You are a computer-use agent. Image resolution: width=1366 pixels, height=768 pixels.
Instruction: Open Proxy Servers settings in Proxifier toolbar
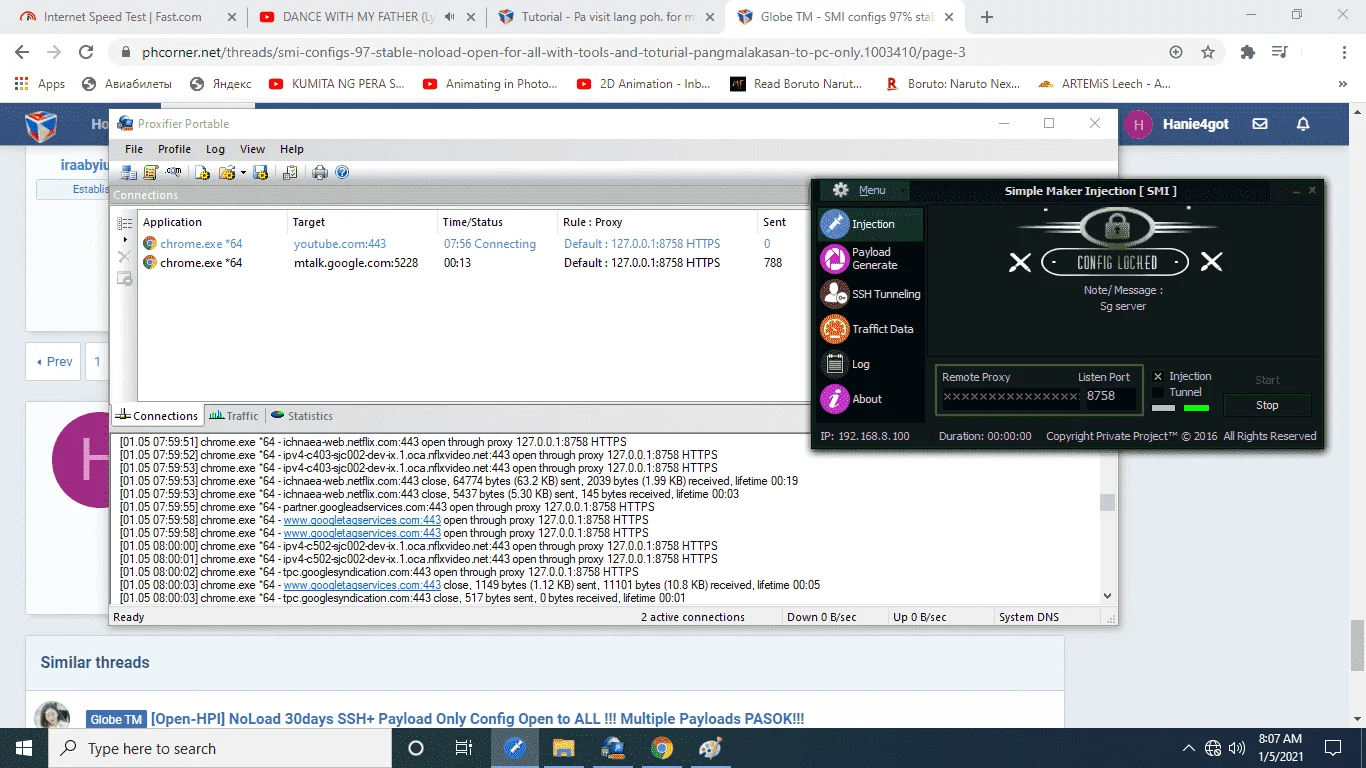click(x=129, y=173)
